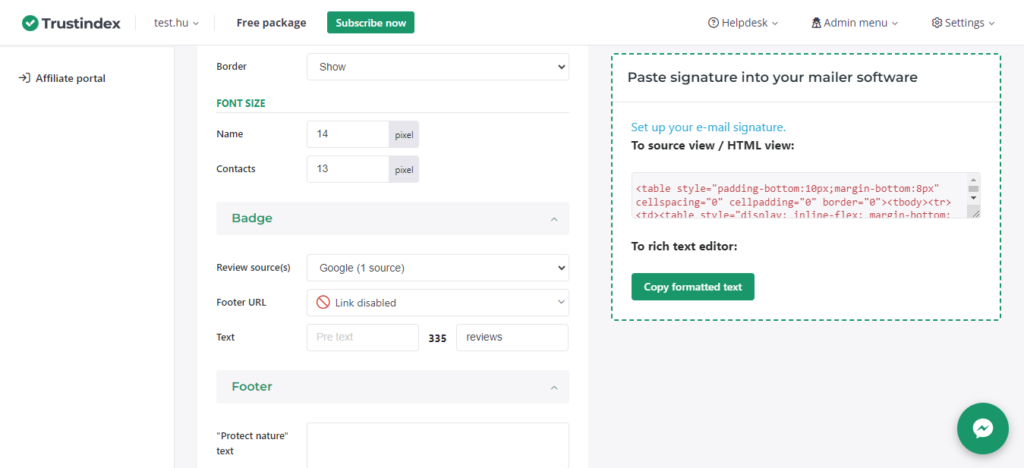Click the Pre text input field
The image size is (1024, 468).
tap(362, 337)
